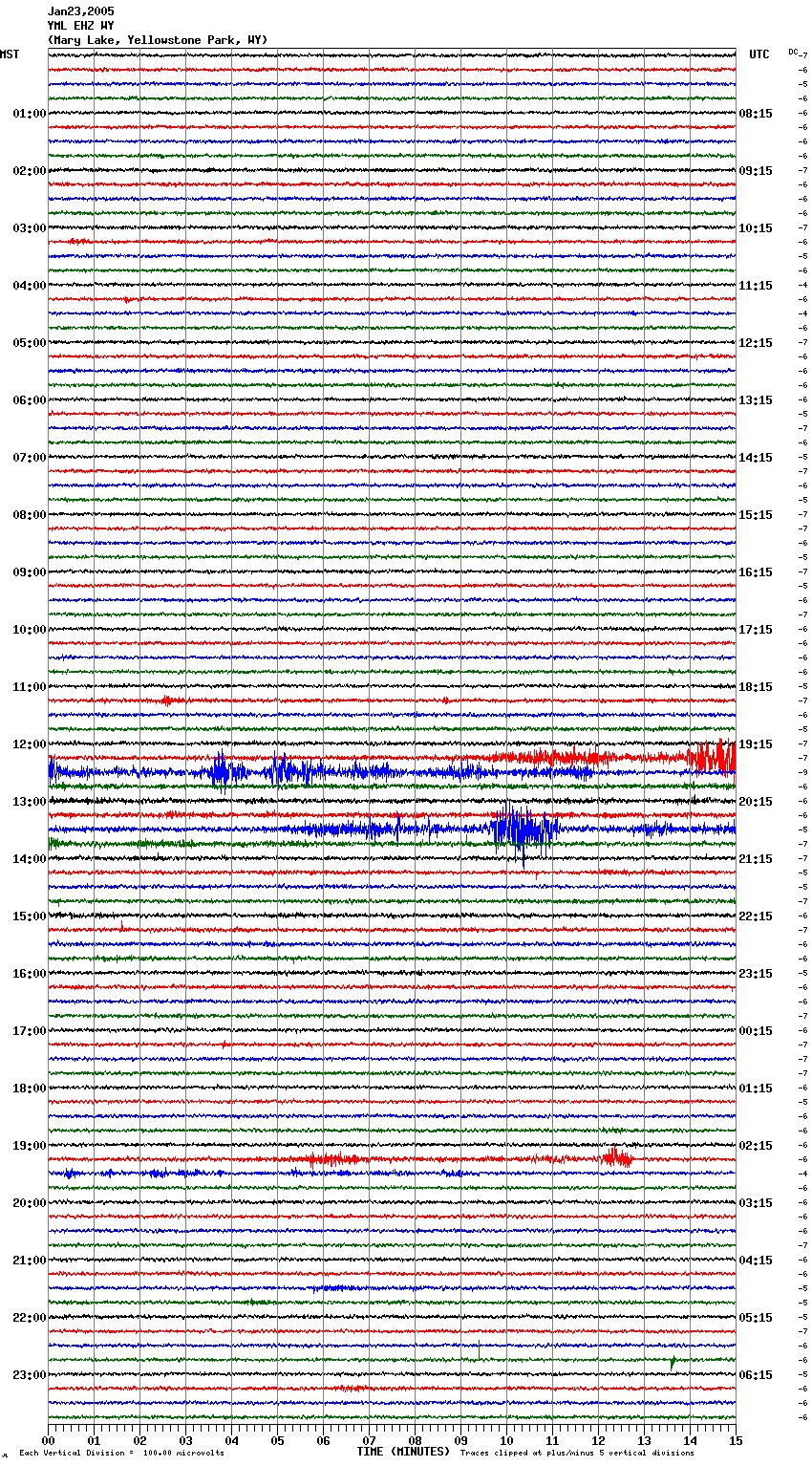The width and height of the screenshot is (812, 1466).
Task: Choose the 07:00 MST hour label
Action: (x=29, y=458)
